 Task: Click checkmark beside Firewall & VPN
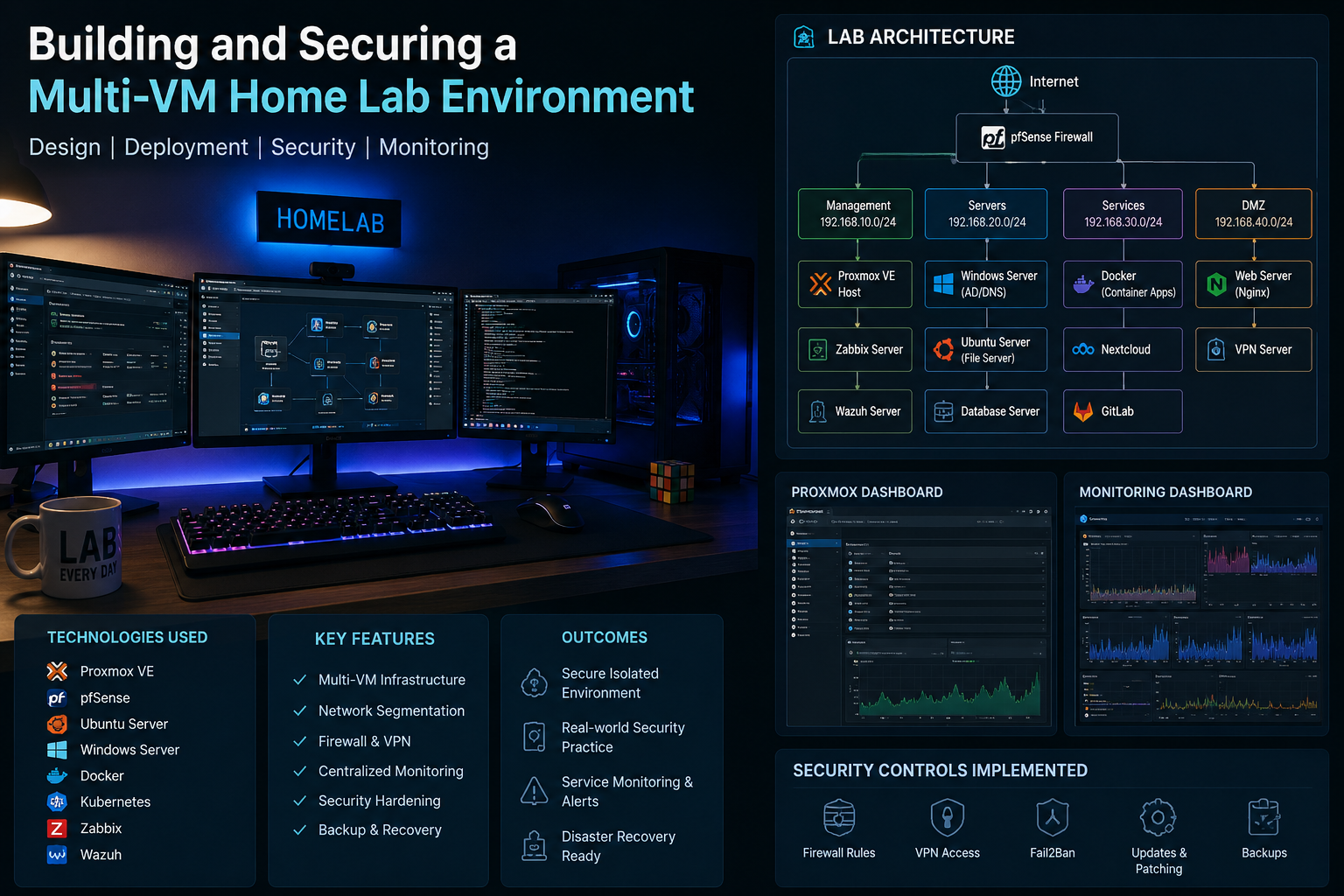point(300,741)
